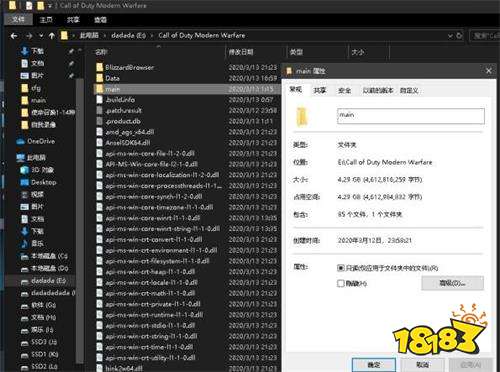Open SSD3 (J:) drive in sidebar

pyautogui.click(x=39, y=342)
